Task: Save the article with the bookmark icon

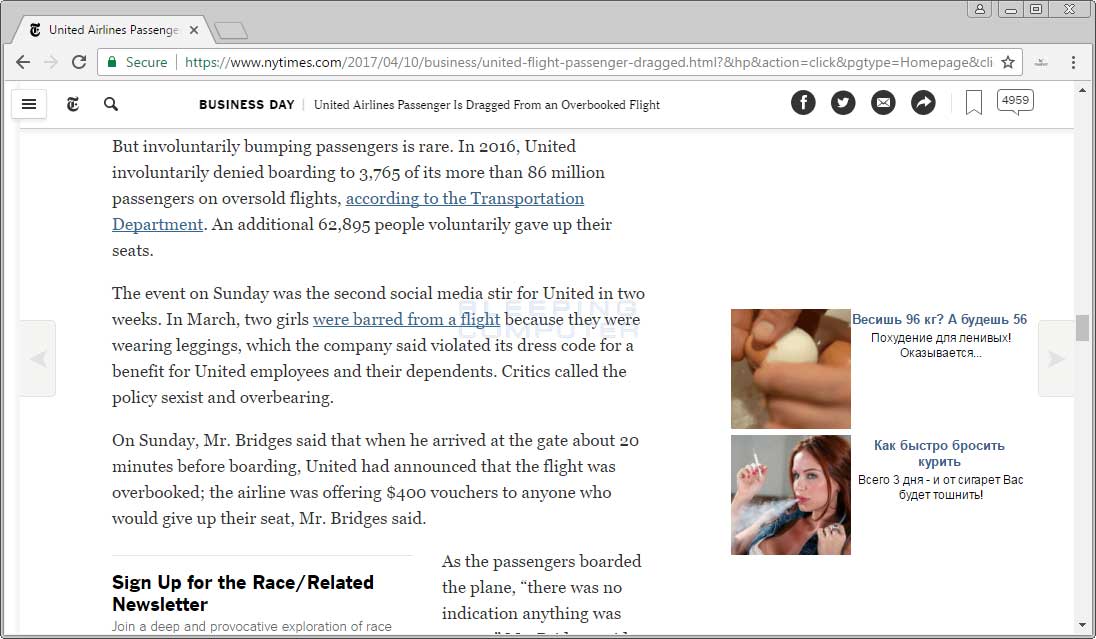Action: (974, 103)
